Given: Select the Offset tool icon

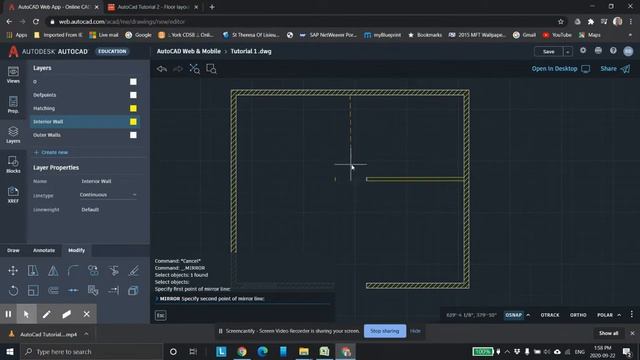Looking at the screenshot, I should (x=53, y=291).
